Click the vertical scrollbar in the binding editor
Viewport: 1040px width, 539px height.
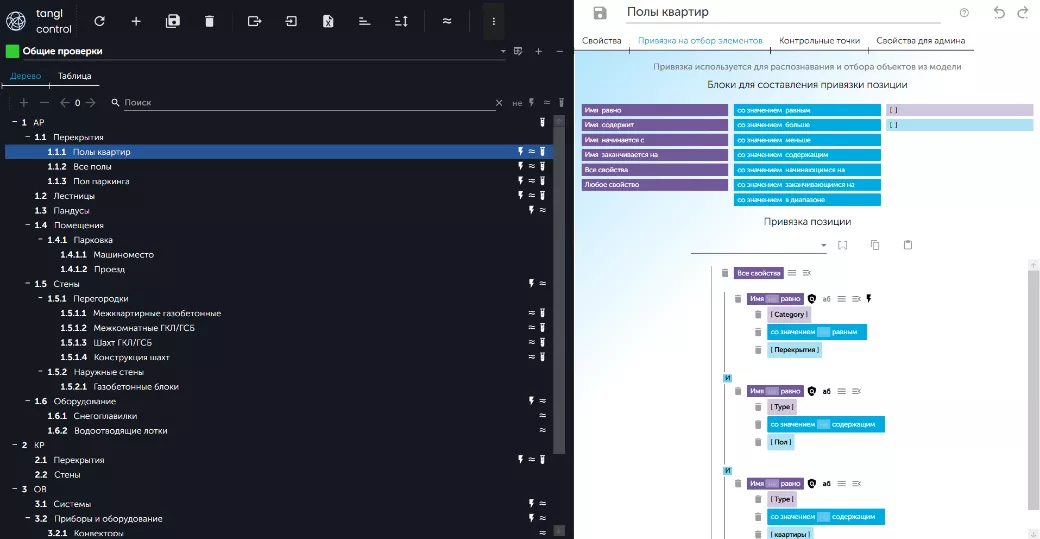1032,390
